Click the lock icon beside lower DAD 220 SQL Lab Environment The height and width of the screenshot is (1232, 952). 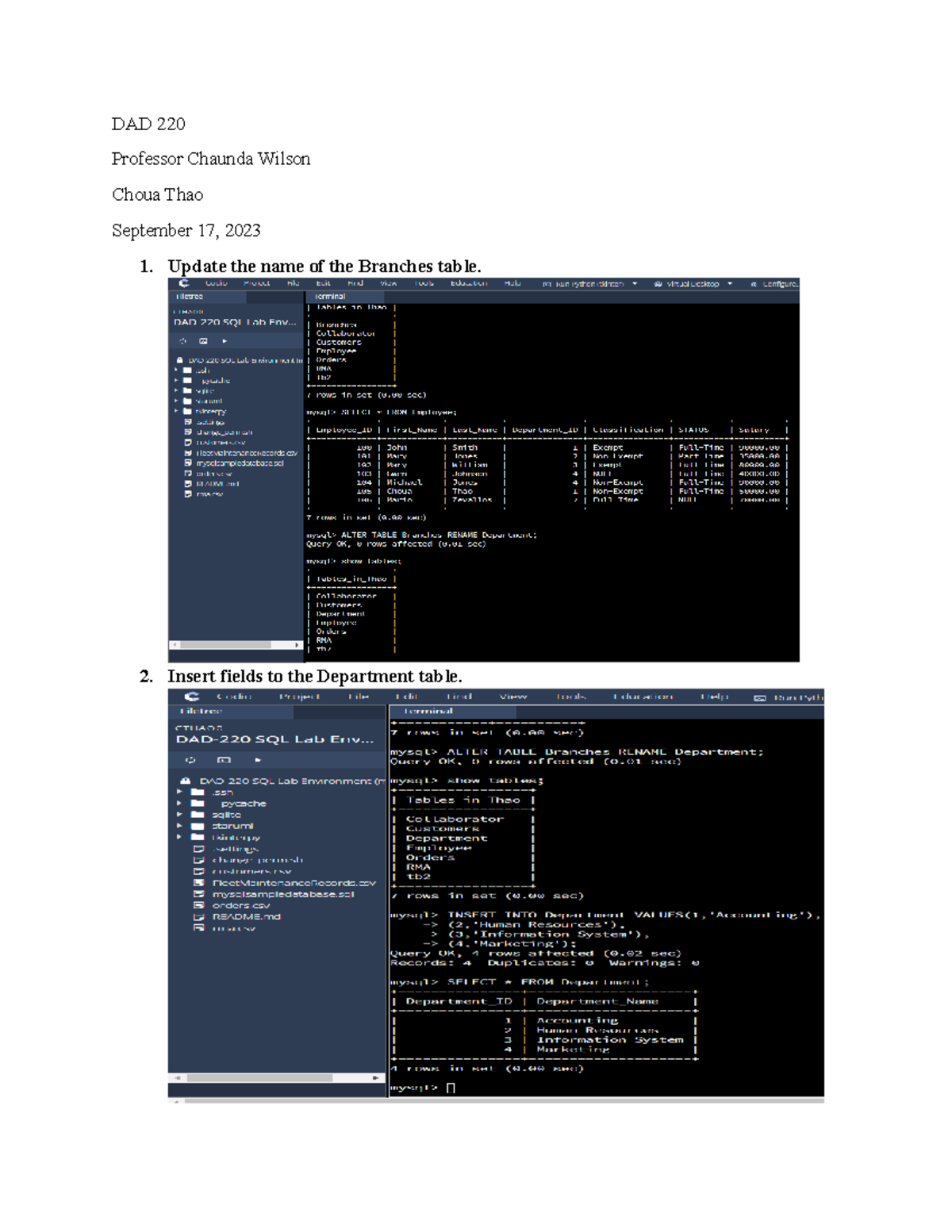[185, 781]
